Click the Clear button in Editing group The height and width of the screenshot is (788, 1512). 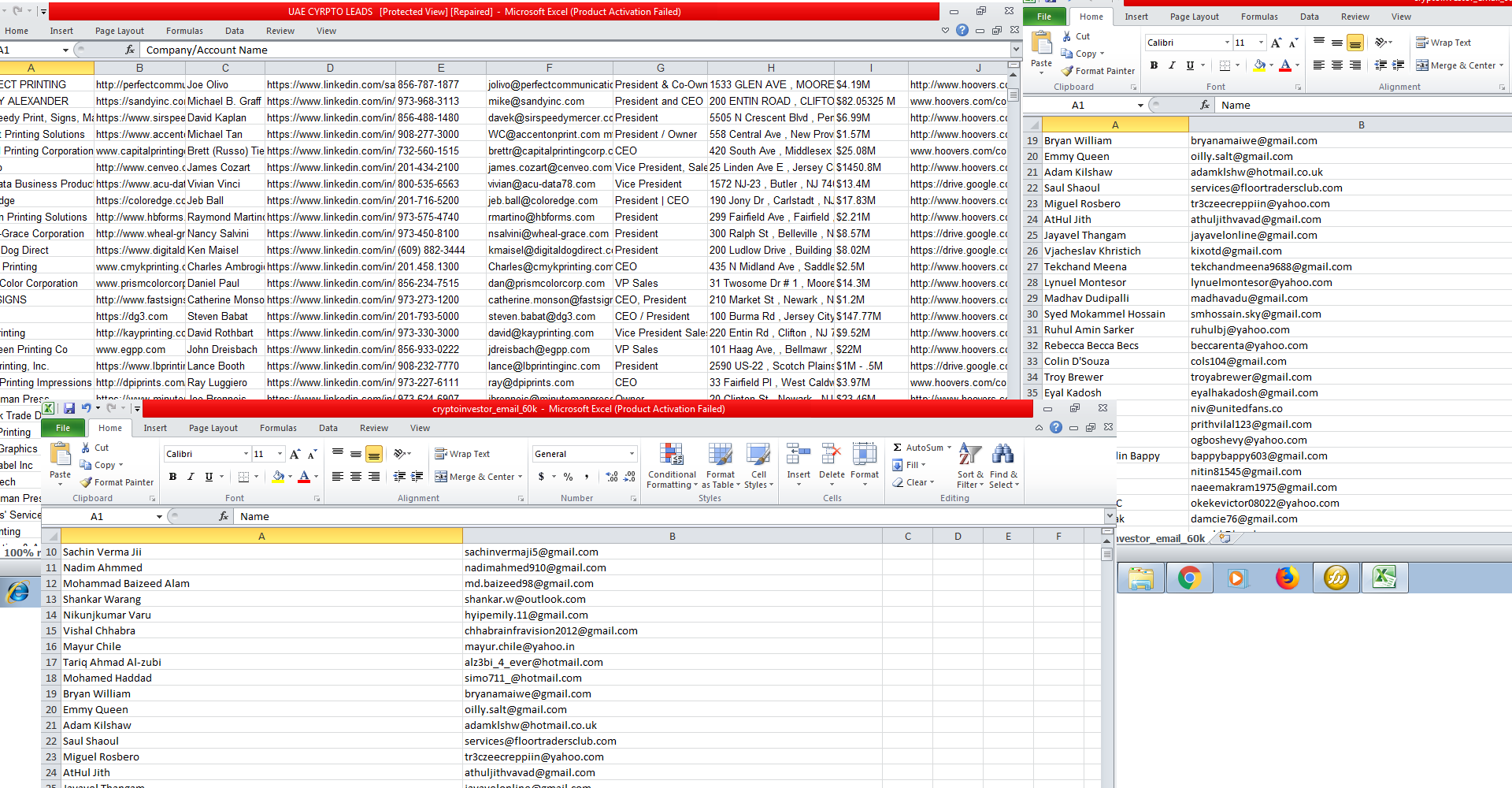913,482
